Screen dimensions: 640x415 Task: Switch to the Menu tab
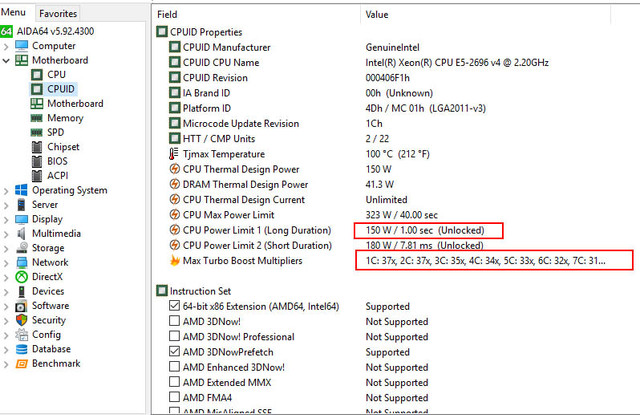15,14
